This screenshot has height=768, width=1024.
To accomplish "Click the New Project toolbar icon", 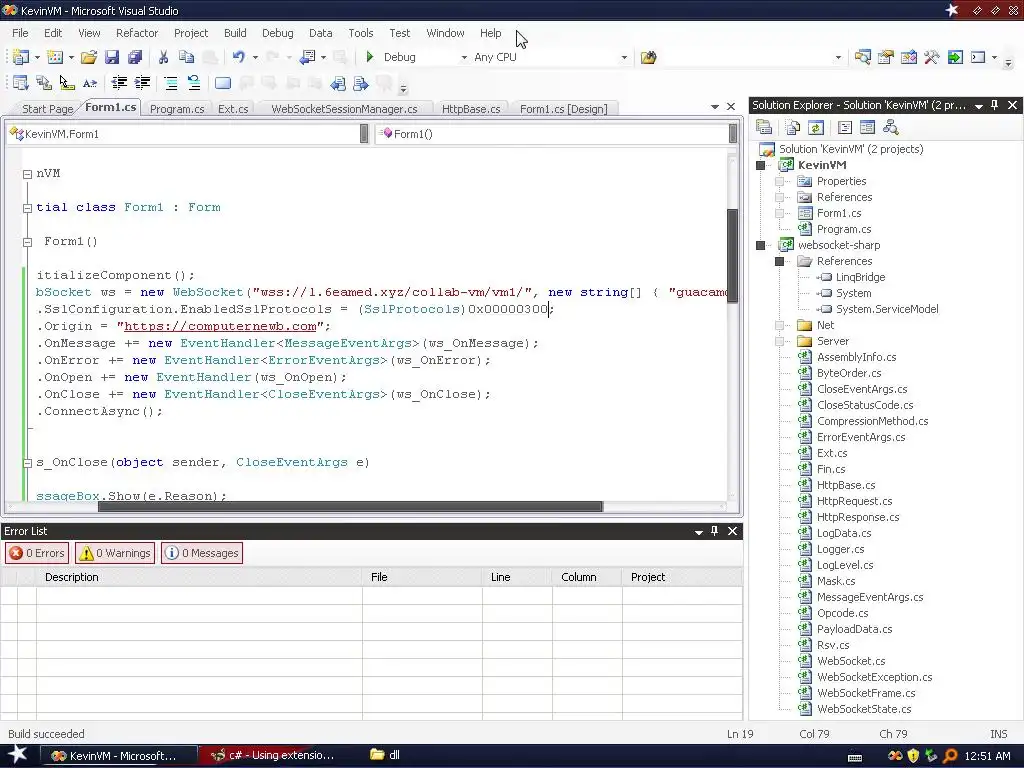I will click(20, 57).
